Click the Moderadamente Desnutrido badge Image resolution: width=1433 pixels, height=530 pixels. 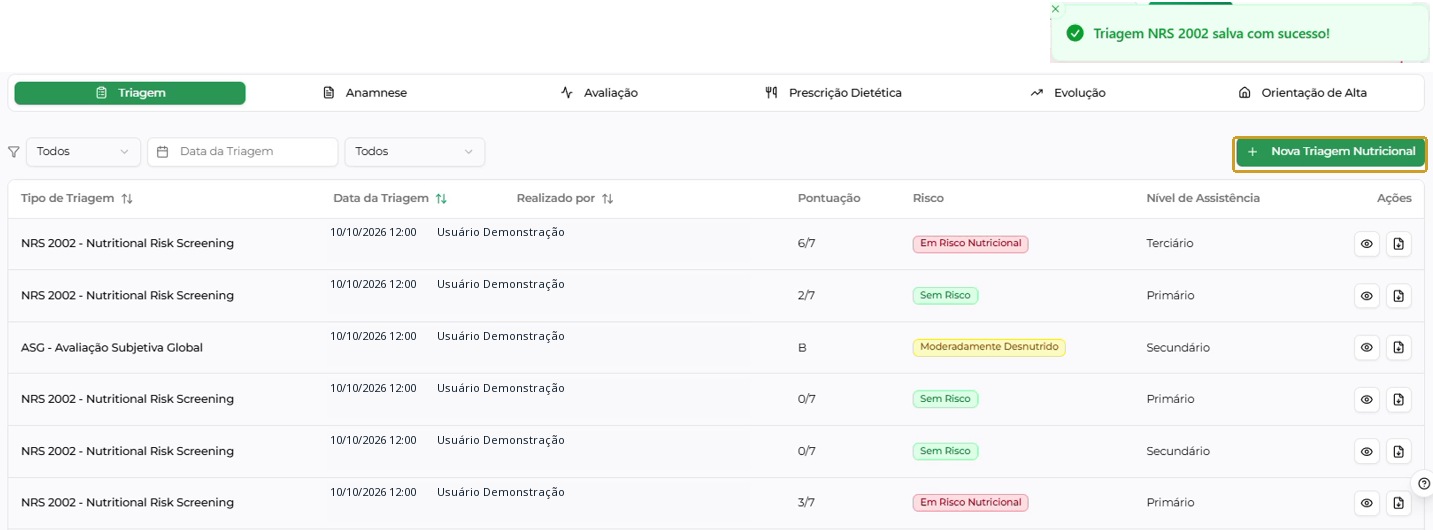tap(989, 348)
